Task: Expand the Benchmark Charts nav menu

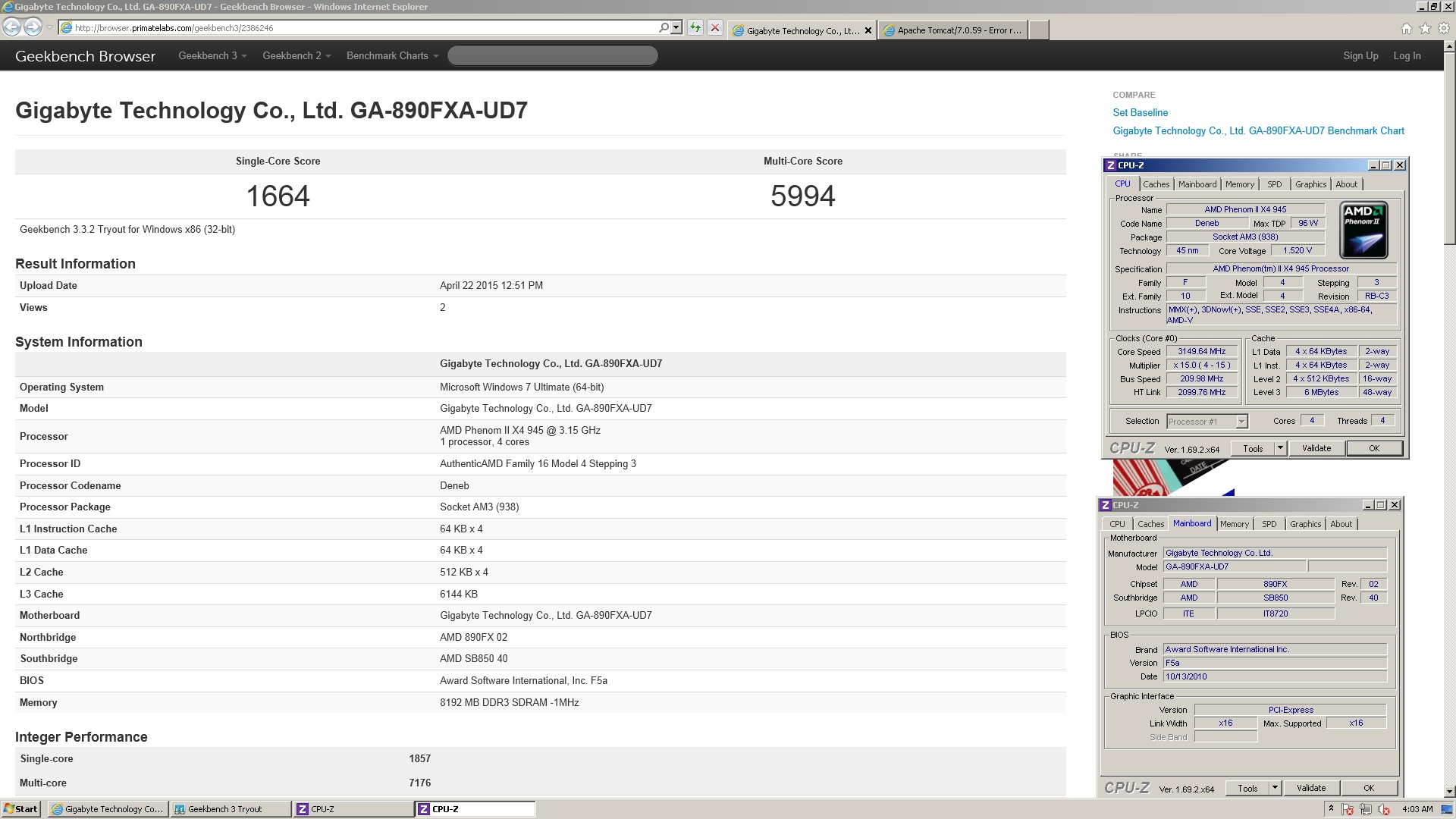Action: pyautogui.click(x=392, y=56)
